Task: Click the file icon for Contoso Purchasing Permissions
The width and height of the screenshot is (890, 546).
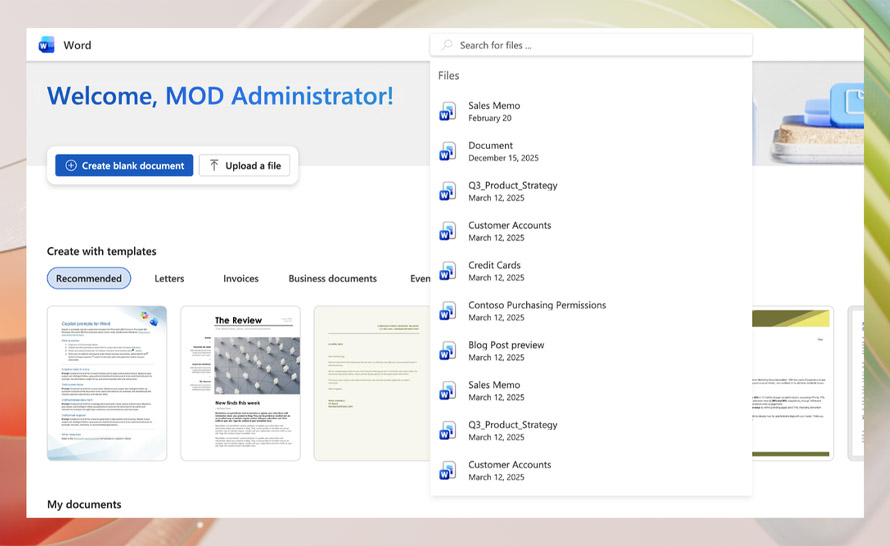Action: click(x=448, y=311)
